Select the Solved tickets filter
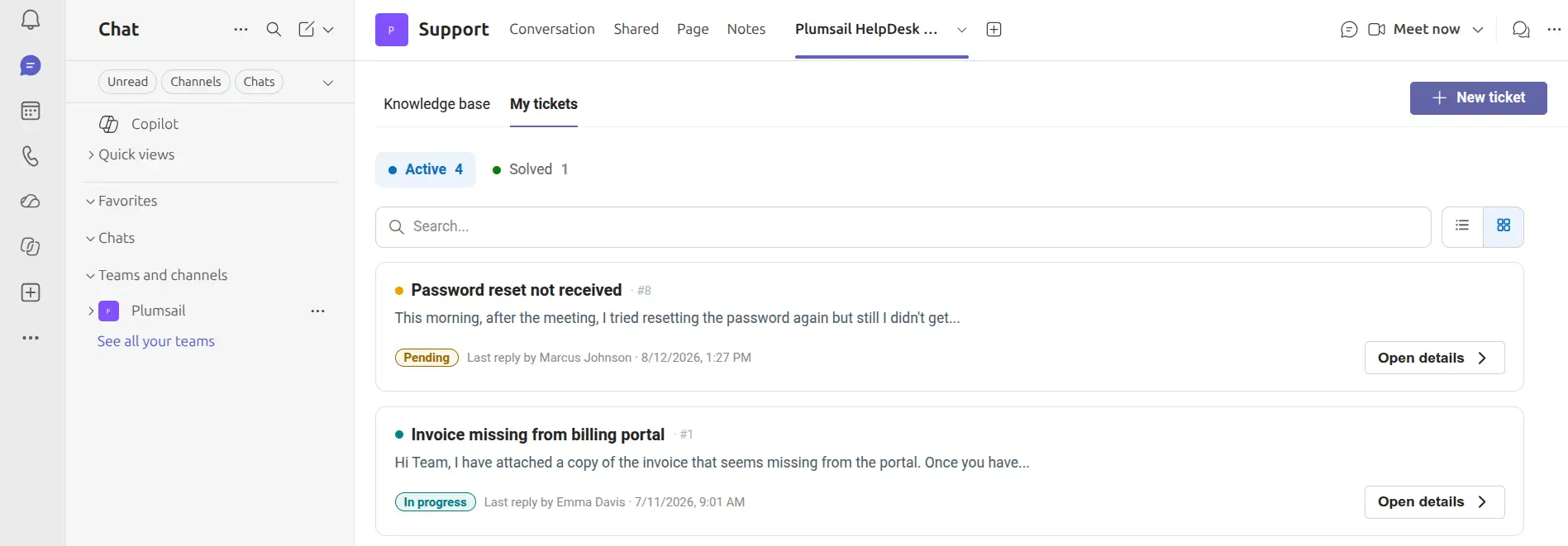 (530, 169)
